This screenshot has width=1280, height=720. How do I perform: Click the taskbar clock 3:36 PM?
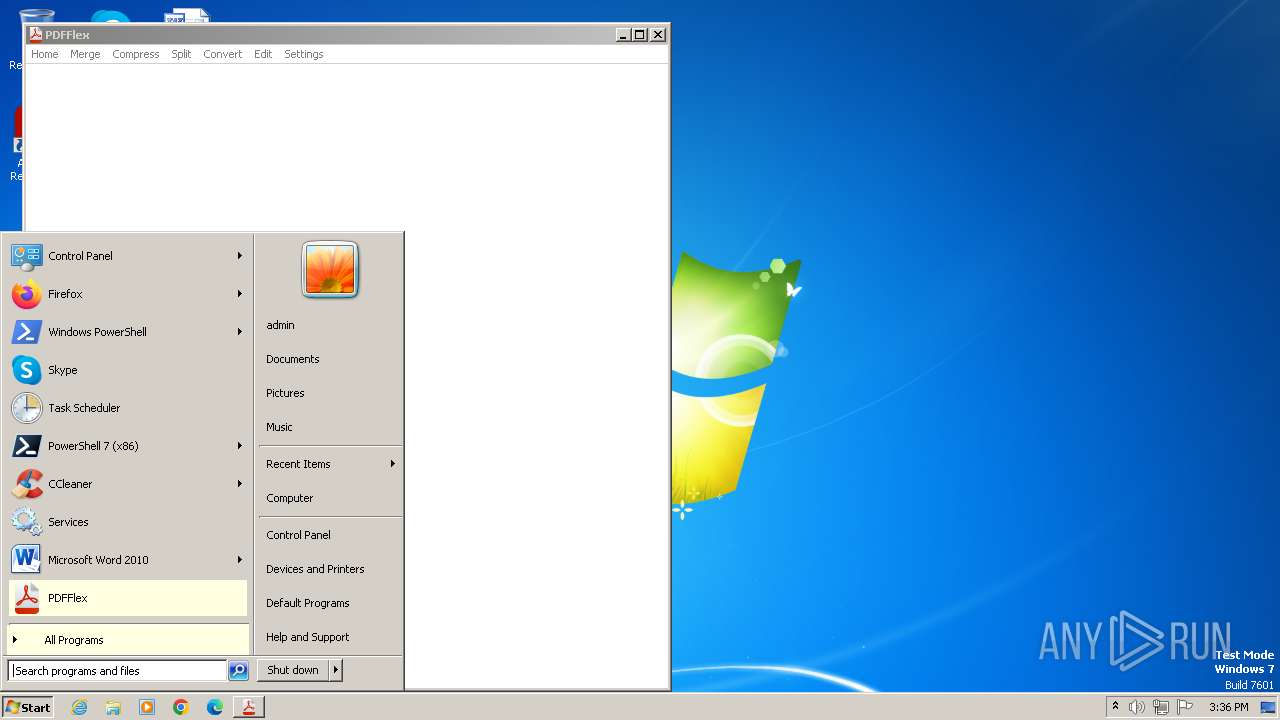click(1228, 707)
